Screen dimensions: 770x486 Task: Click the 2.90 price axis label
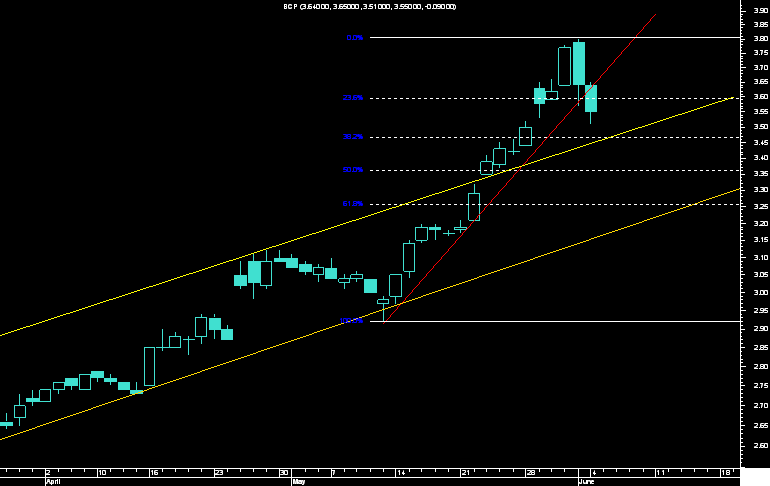click(761, 329)
